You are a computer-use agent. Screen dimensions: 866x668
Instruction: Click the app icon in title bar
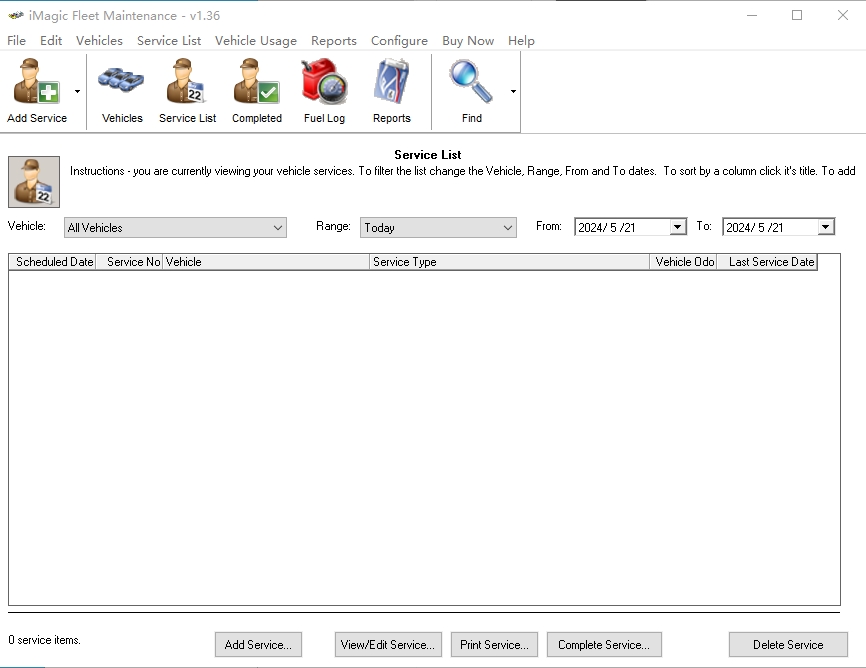[15, 15]
